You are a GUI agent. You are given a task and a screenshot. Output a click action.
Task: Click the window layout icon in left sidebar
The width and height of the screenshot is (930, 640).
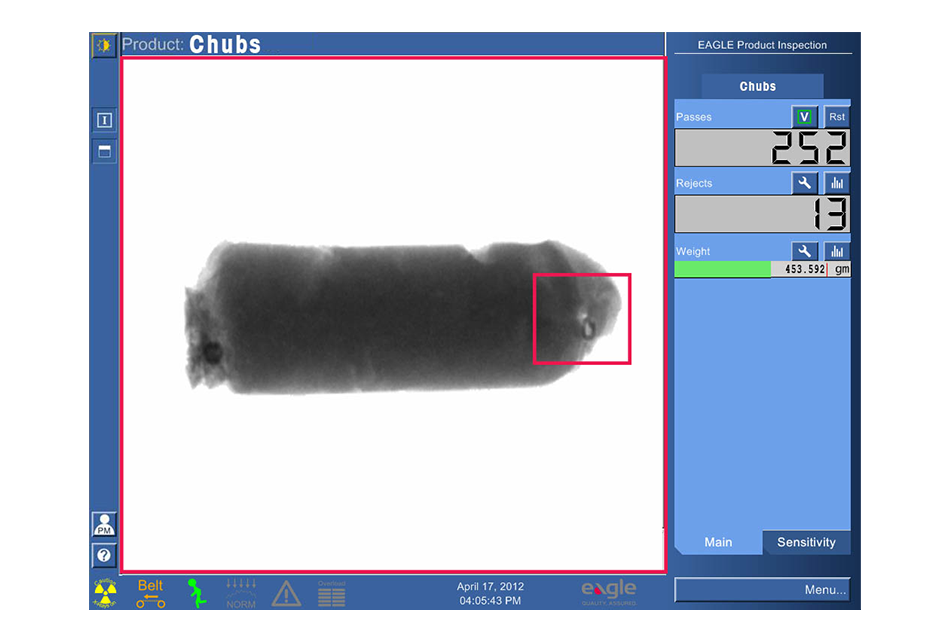click(x=104, y=152)
